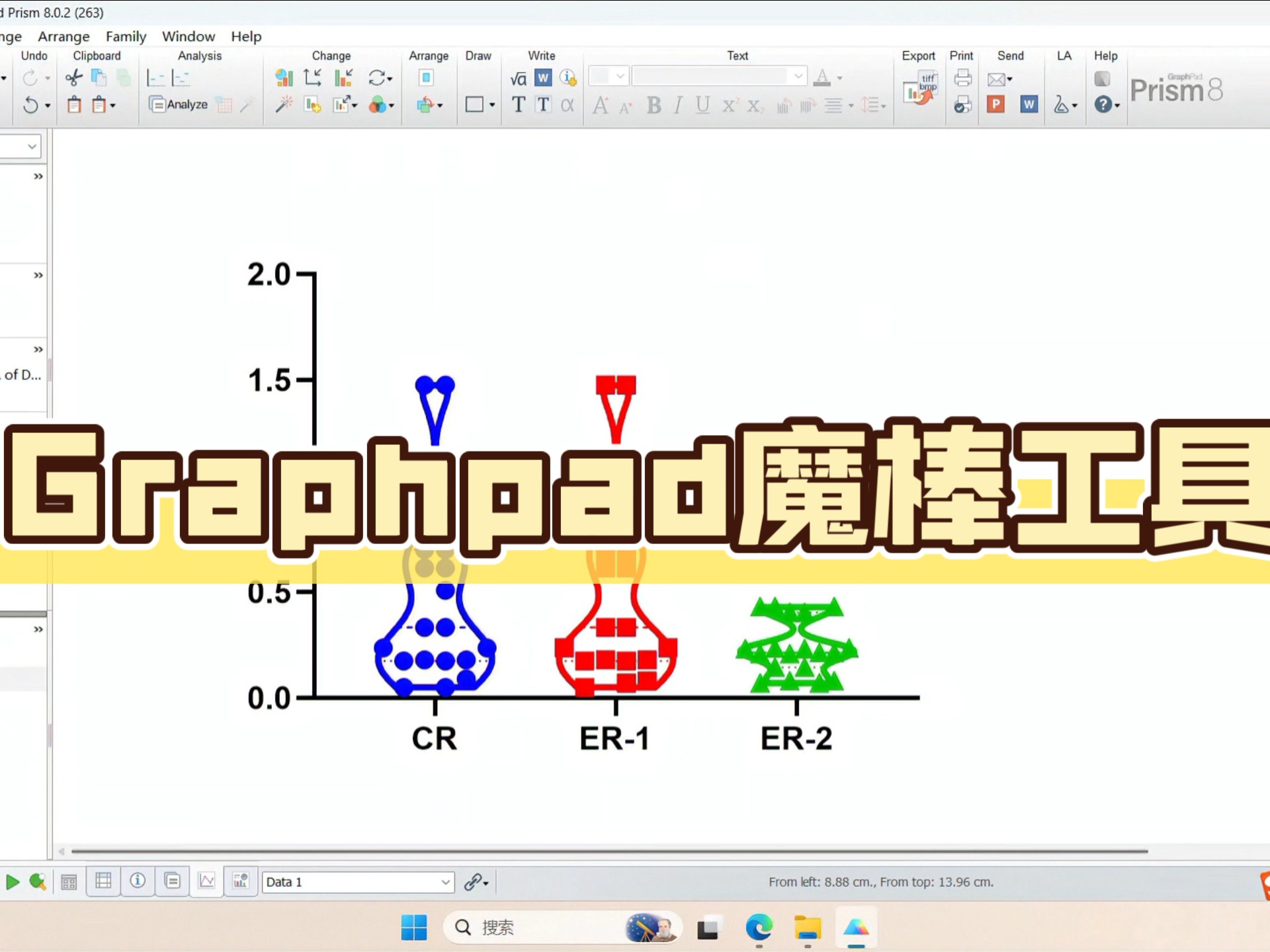1270x952 pixels.
Task: Switch to the layout sheet view
Action: point(241,881)
